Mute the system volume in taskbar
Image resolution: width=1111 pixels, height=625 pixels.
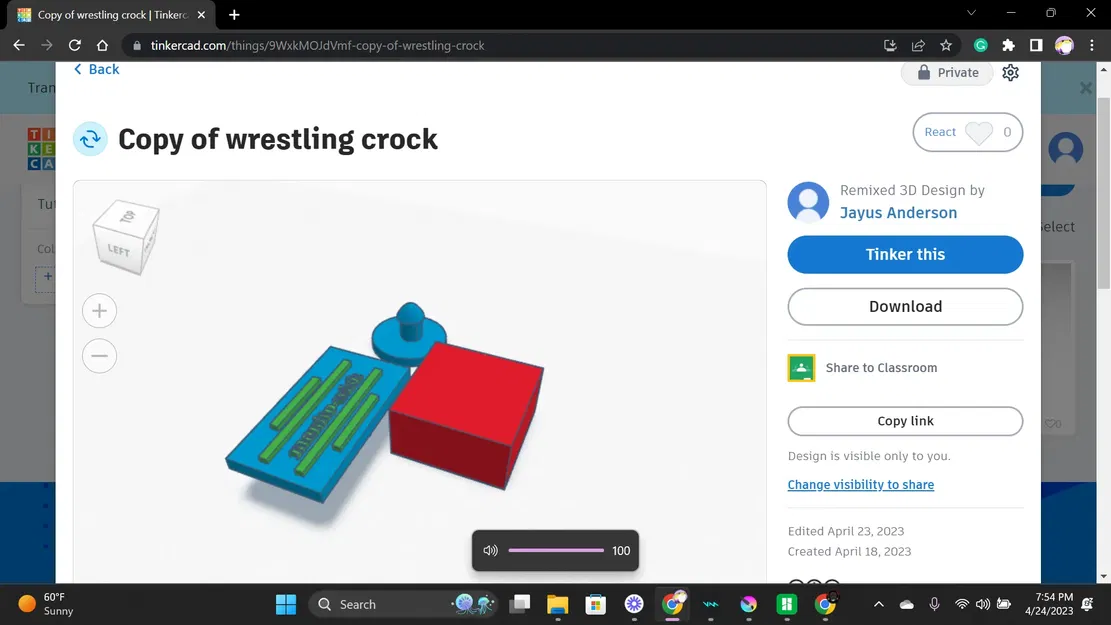click(x=982, y=604)
